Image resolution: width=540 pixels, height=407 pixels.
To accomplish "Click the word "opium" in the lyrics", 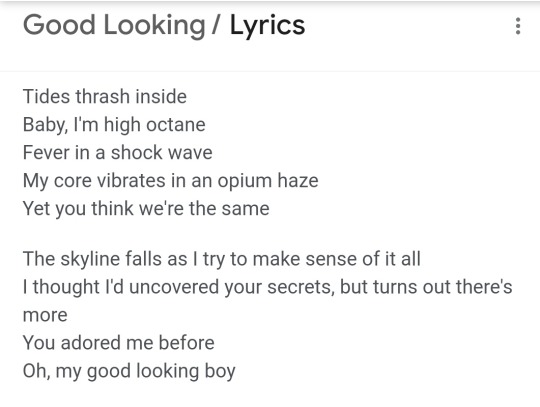I will pos(245,181).
